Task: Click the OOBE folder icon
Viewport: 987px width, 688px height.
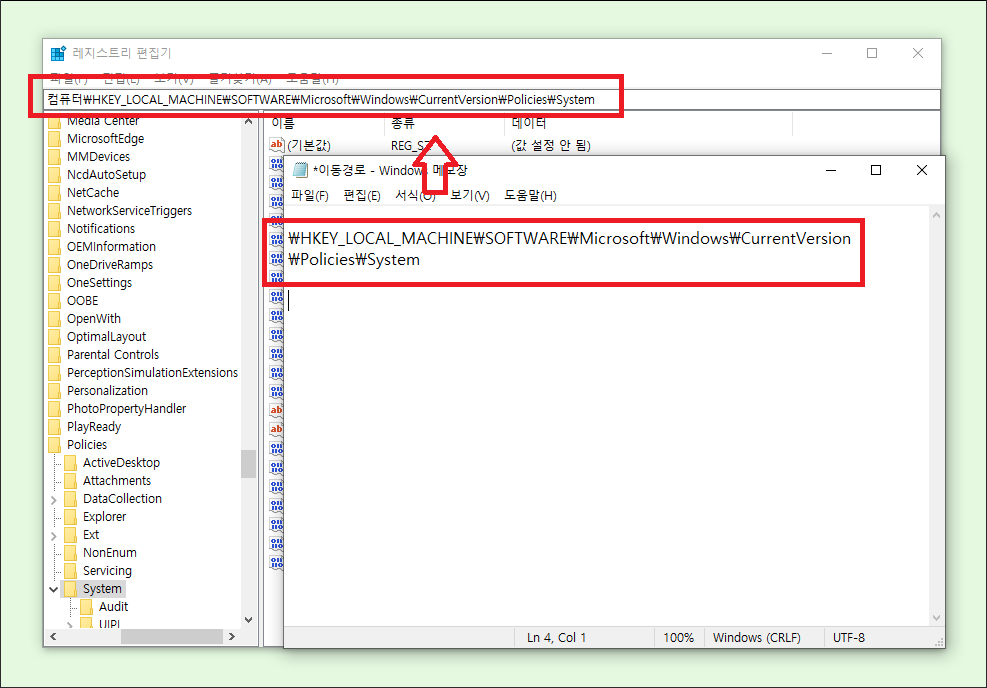Action: (x=55, y=301)
